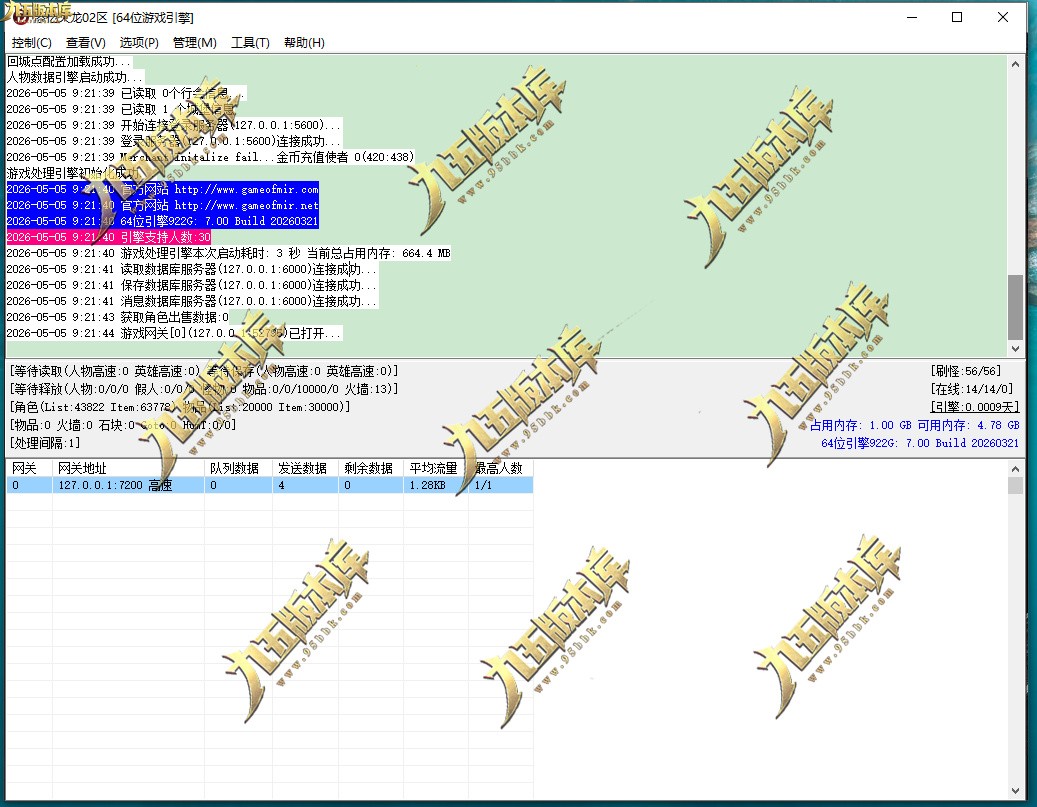Click the [处理间隔:1] status text
The height and width of the screenshot is (807, 1037).
[45, 443]
